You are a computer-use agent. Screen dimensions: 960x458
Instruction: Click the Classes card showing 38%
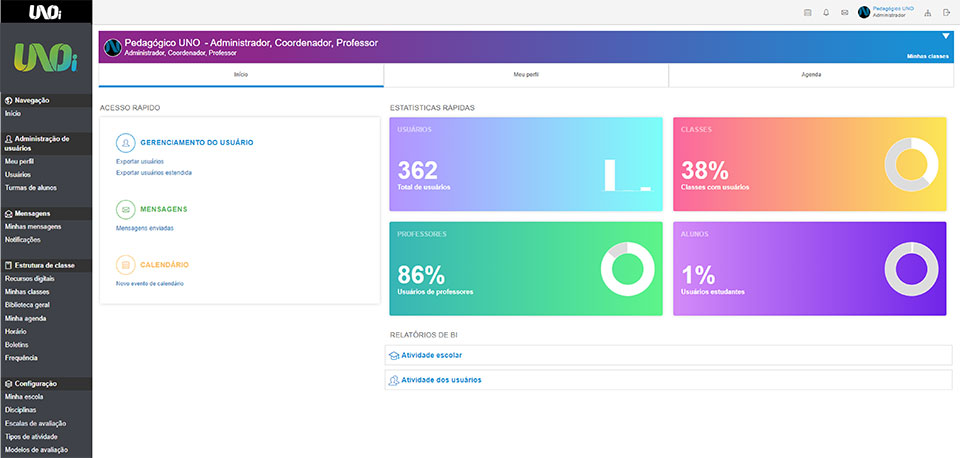[809, 164]
